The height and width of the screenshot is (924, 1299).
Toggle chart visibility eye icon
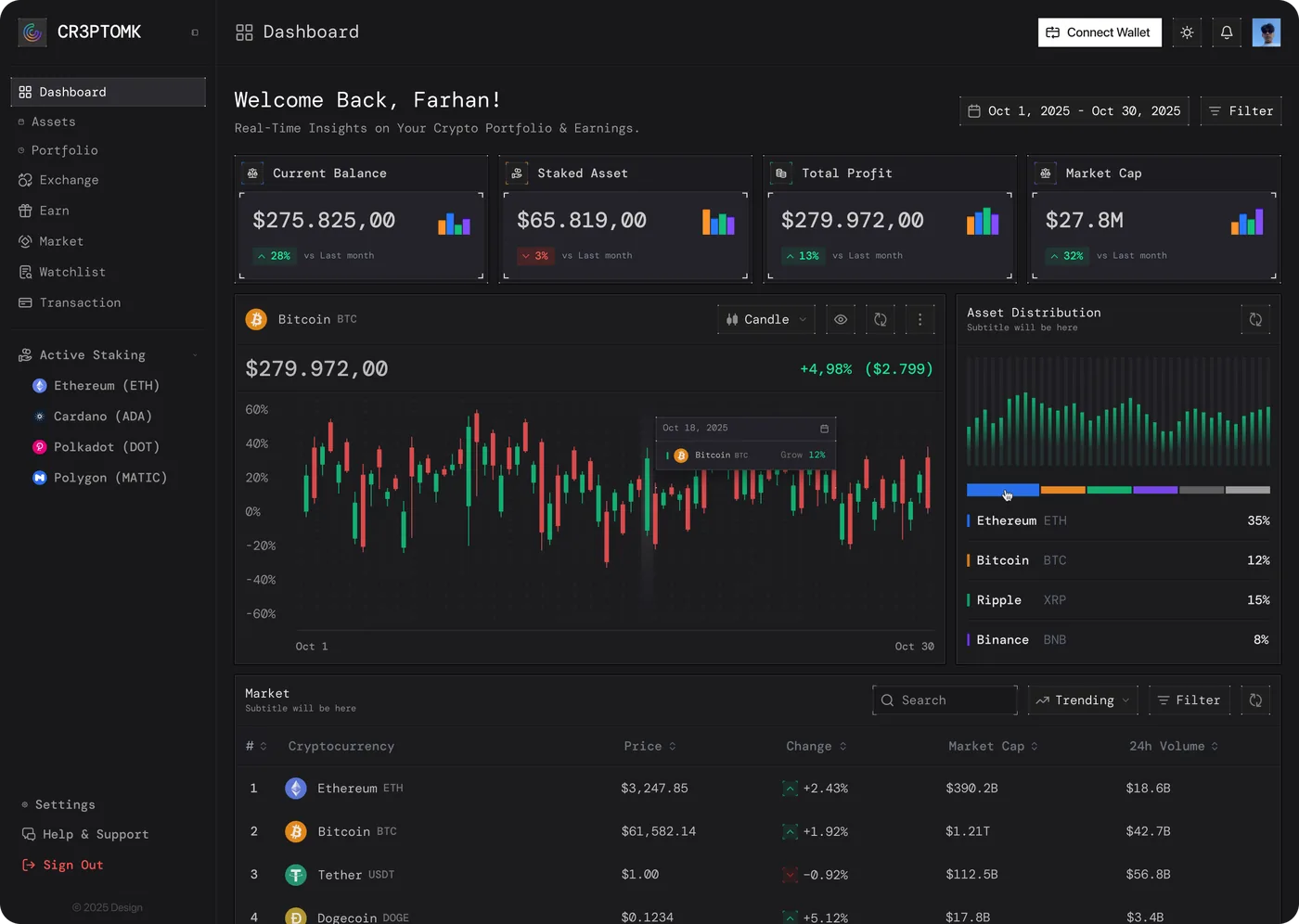point(841,319)
